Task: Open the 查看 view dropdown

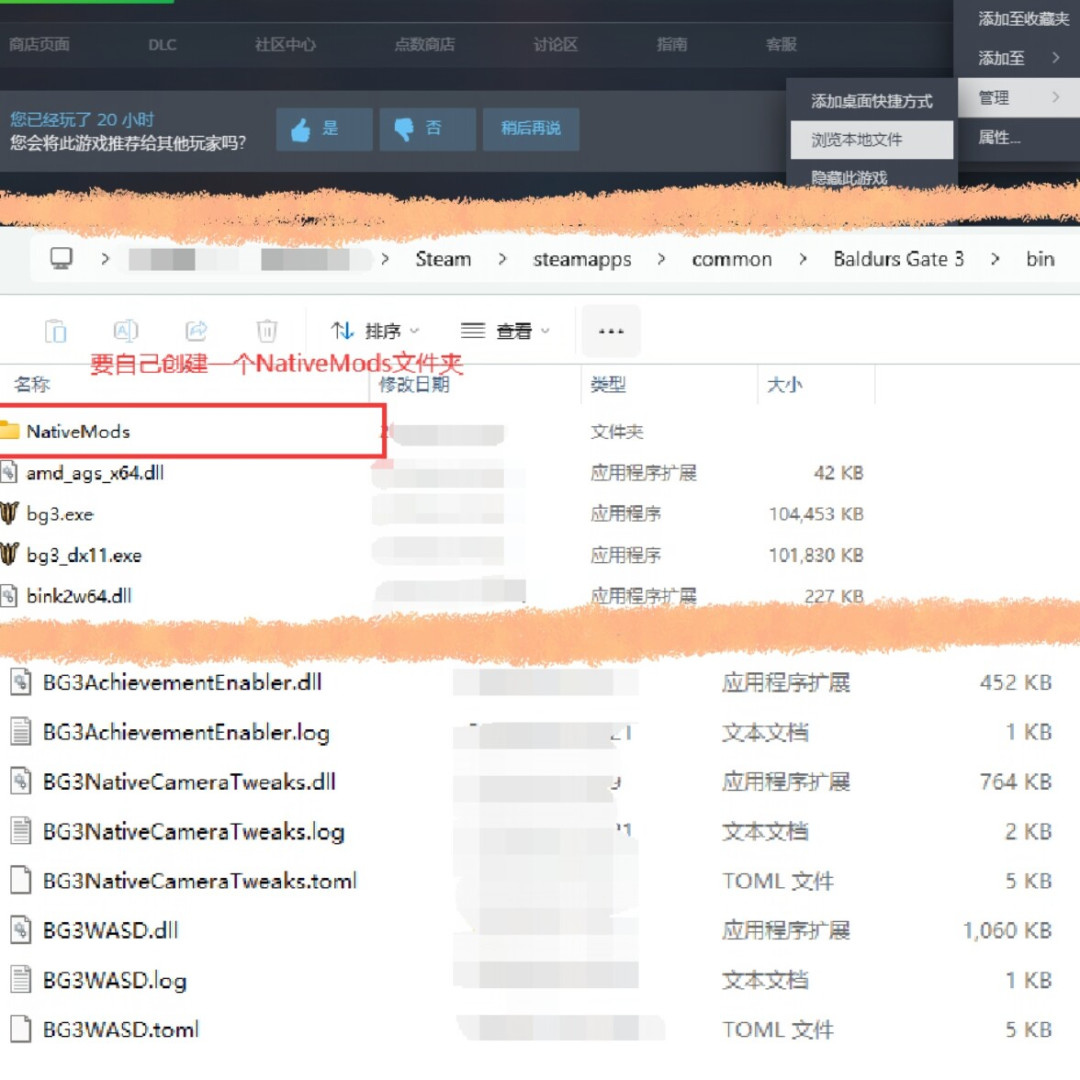Action: (x=505, y=331)
